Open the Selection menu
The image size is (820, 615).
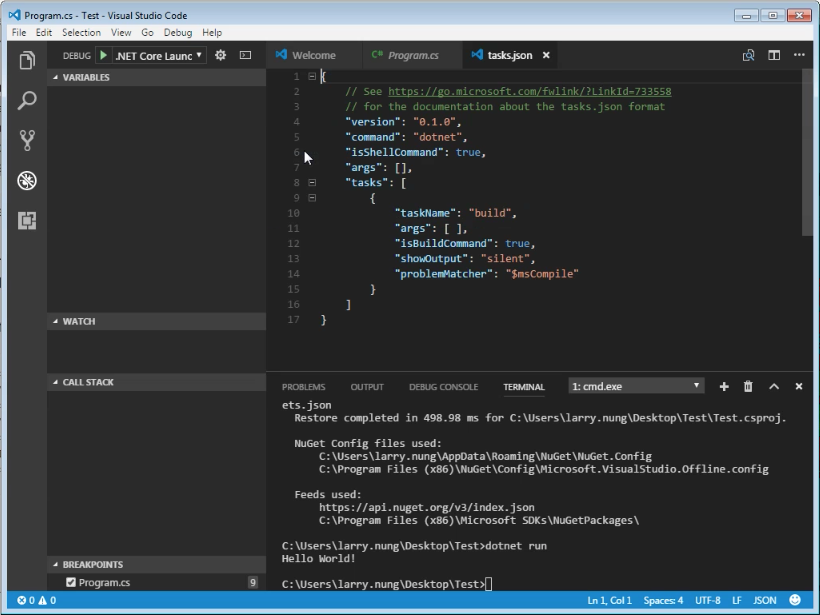click(x=82, y=32)
